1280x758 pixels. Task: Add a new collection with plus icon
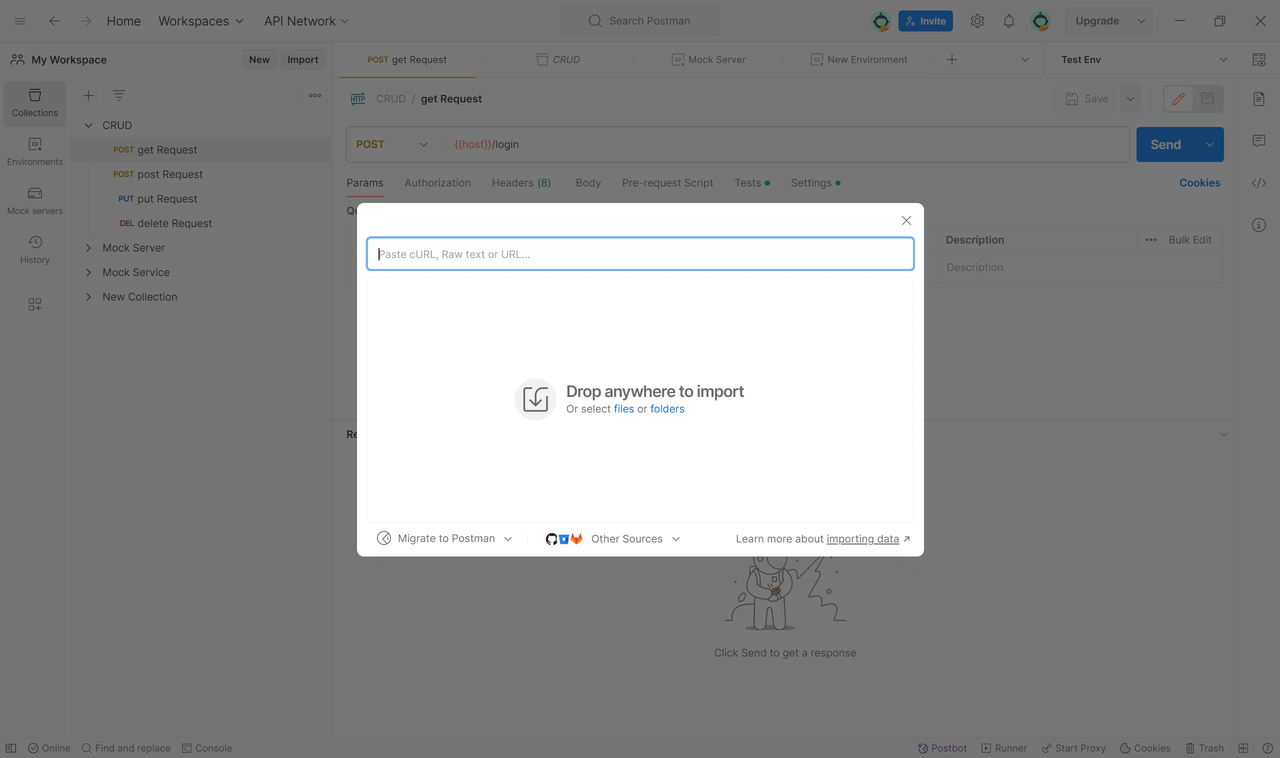pos(88,95)
